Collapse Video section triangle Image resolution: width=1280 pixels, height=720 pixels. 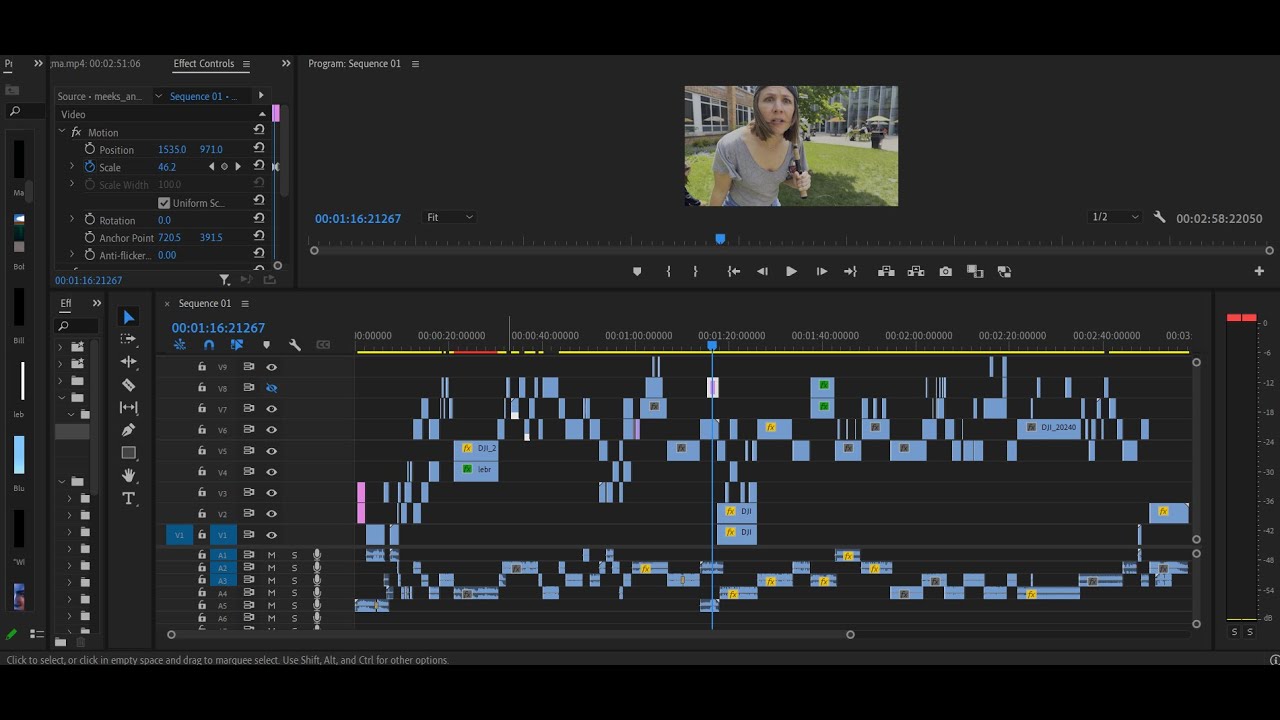coord(263,114)
